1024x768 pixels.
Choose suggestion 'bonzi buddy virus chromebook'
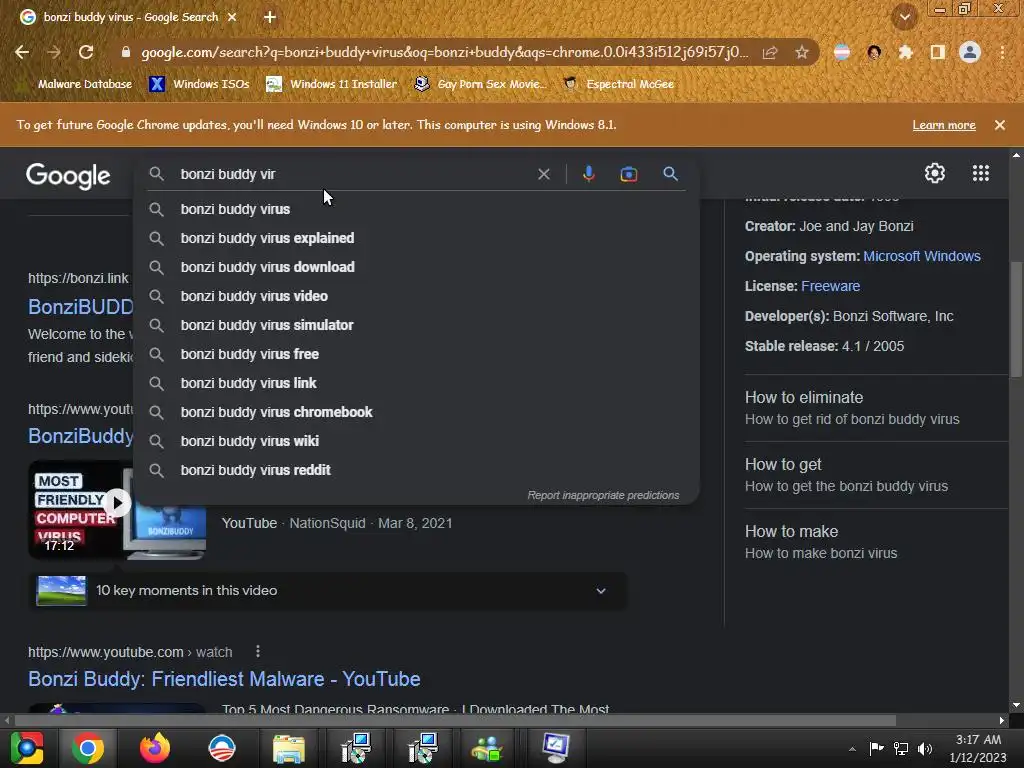click(x=417, y=412)
